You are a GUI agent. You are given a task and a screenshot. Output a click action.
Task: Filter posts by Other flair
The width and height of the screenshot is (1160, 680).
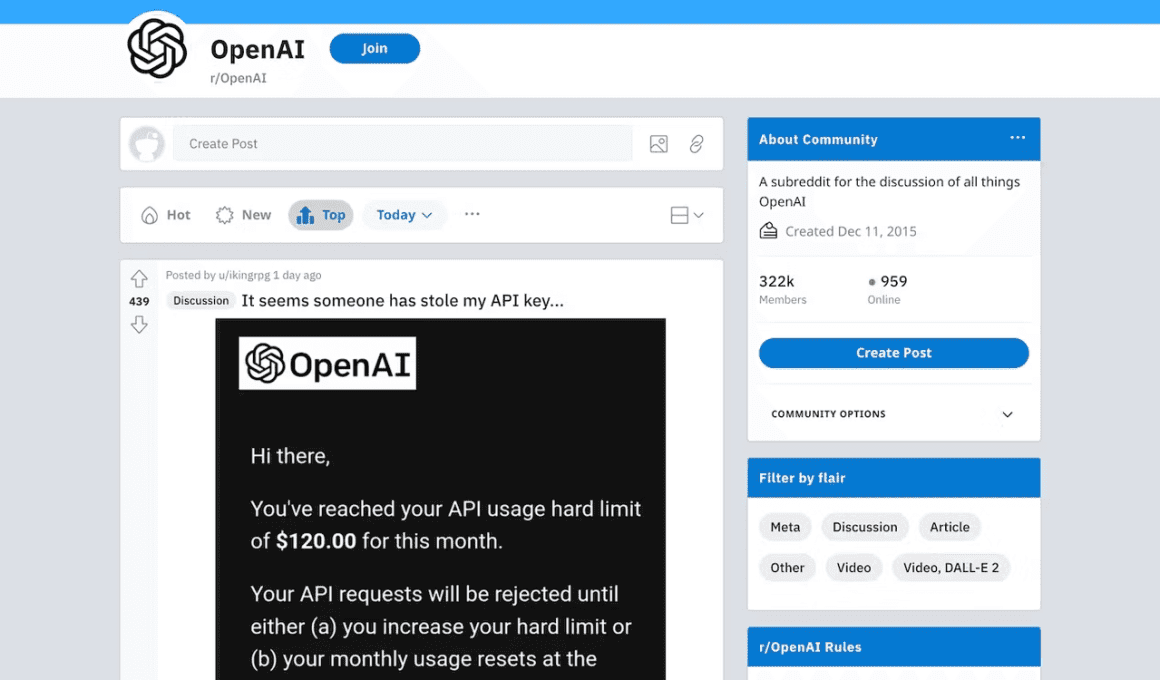coord(787,568)
